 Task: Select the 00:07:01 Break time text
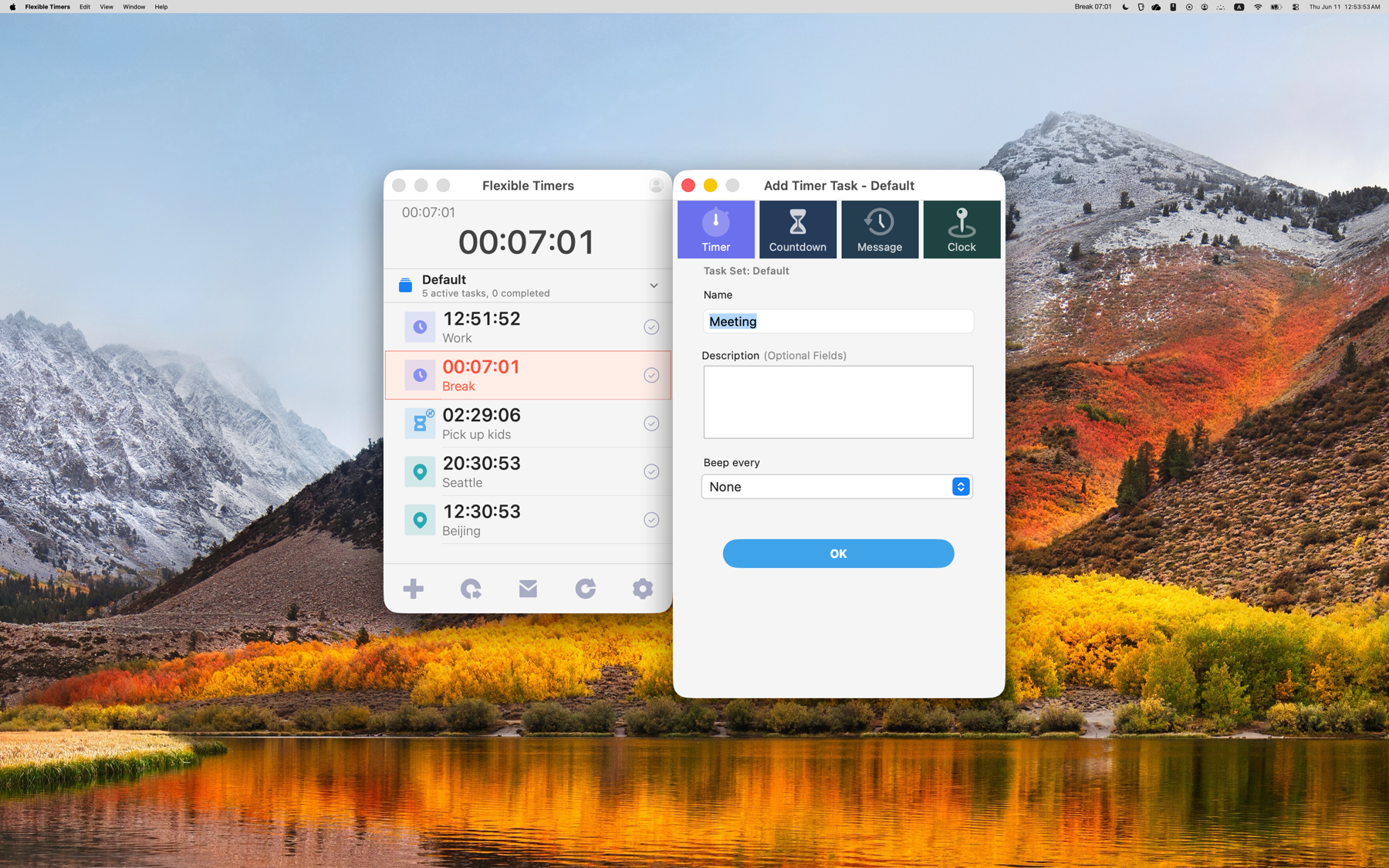pos(481,366)
